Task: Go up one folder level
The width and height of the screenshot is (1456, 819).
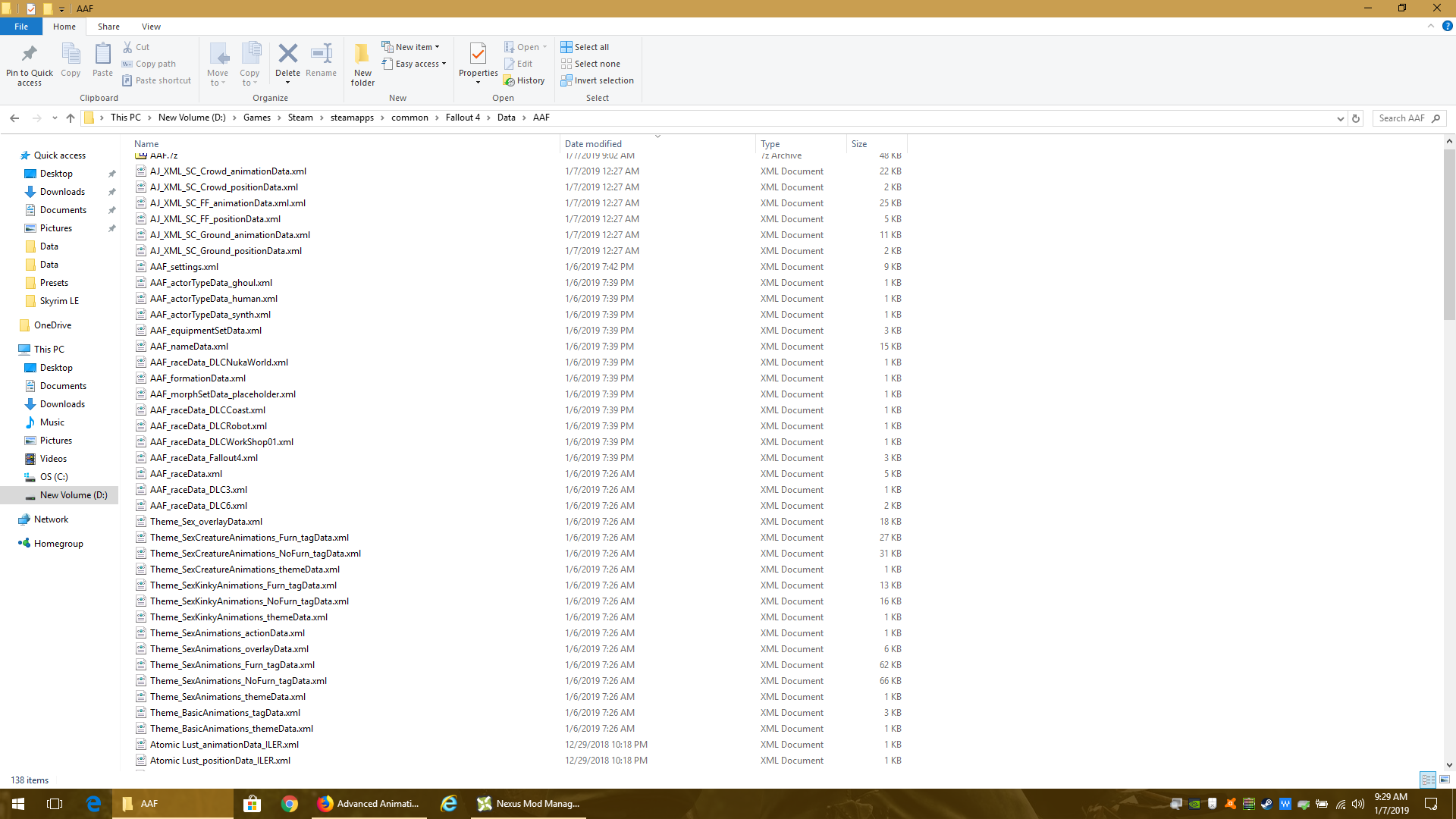Action: coord(71,118)
